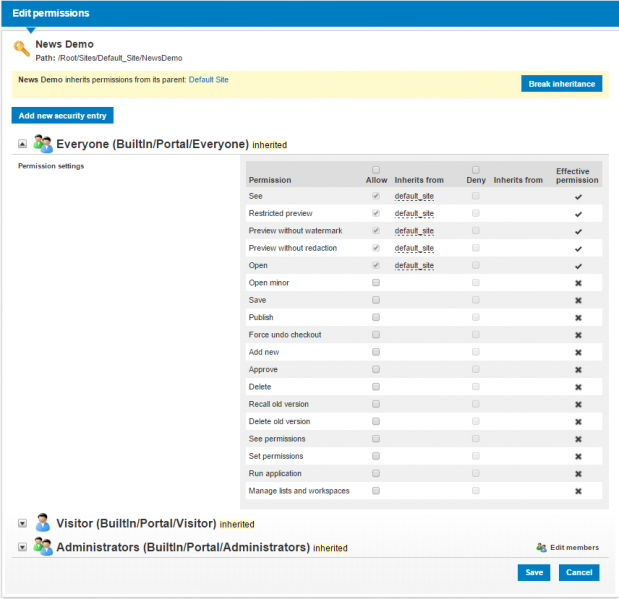619x599 pixels.
Task: Enable Allow for Publish permission
Action: [x=376, y=317]
